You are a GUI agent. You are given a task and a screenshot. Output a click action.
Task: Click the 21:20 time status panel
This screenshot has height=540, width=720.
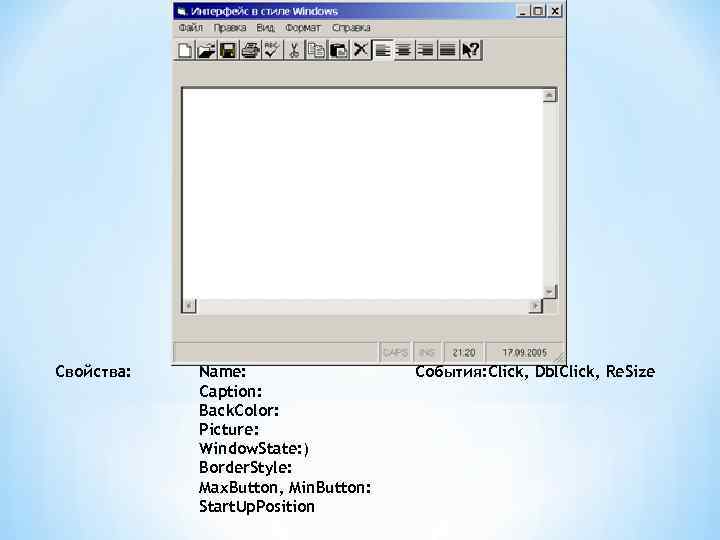(464, 353)
